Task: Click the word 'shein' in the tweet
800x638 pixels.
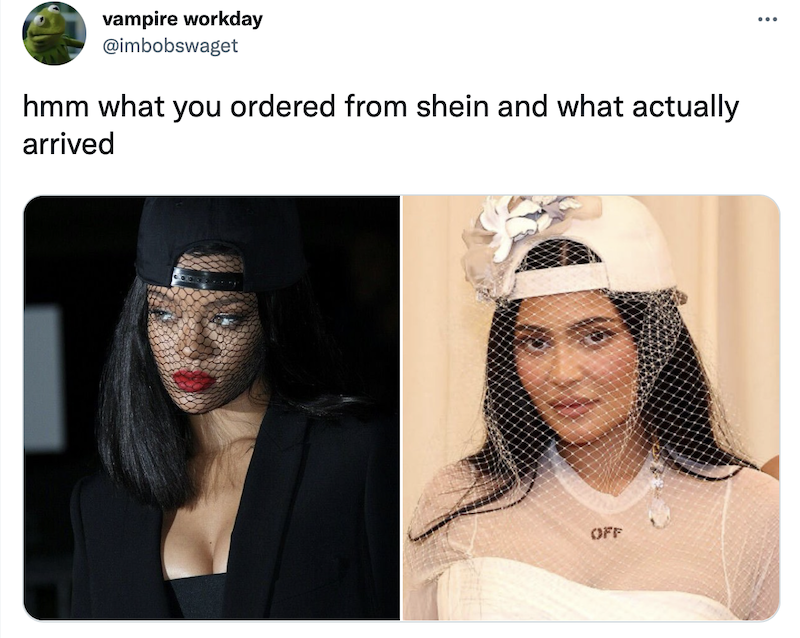Action: click(x=453, y=107)
